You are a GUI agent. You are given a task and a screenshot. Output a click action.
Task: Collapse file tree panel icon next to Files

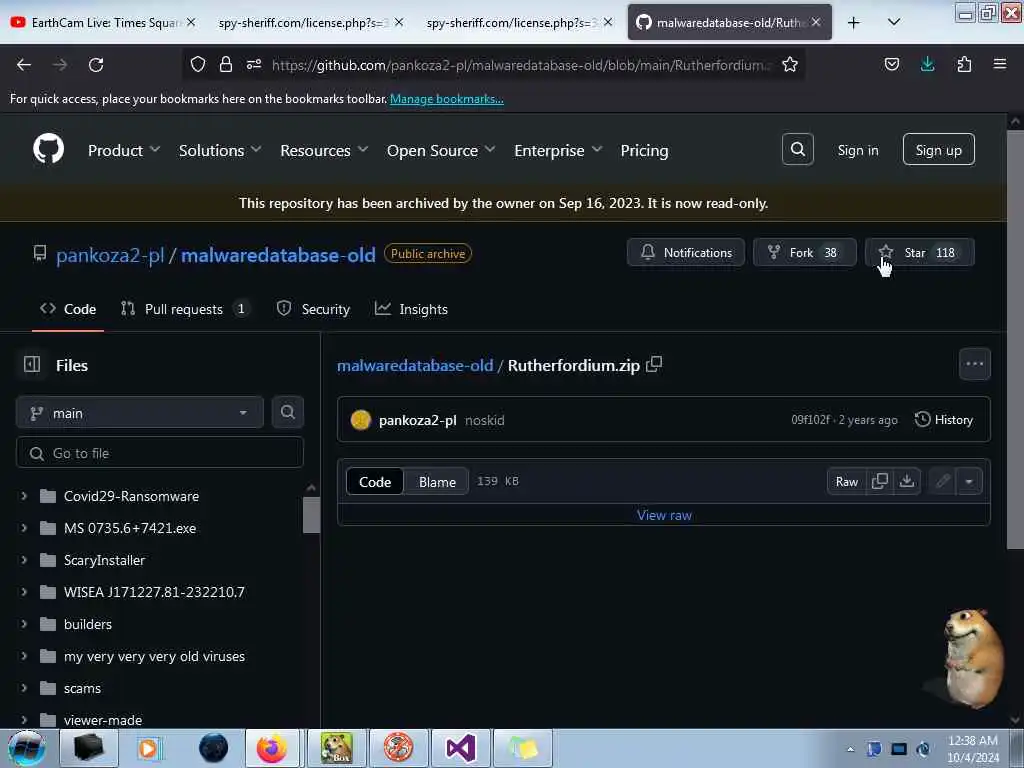tap(32, 364)
